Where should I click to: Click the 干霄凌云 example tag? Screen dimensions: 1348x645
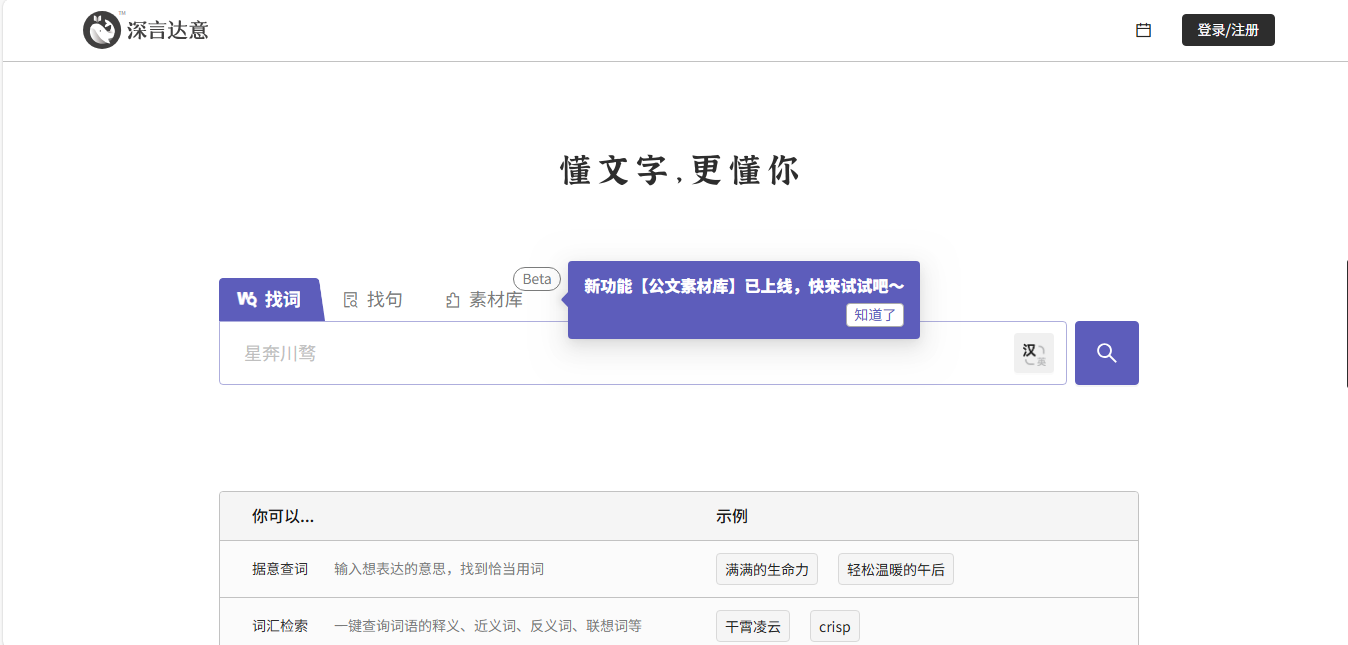click(753, 626)
